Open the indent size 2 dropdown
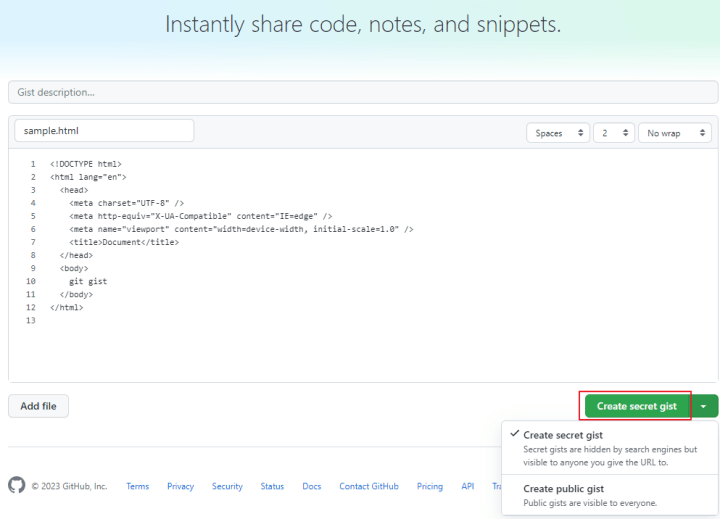 pos(614,133)
